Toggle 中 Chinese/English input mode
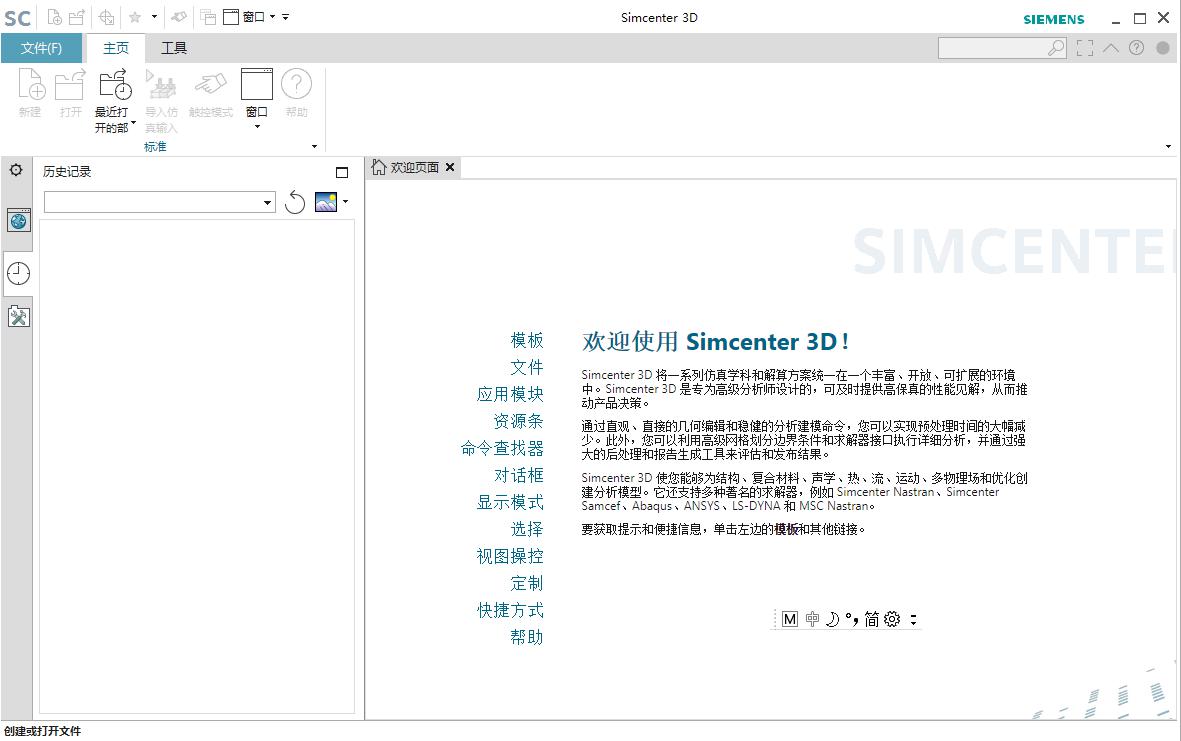 click(x=812, y=619)
